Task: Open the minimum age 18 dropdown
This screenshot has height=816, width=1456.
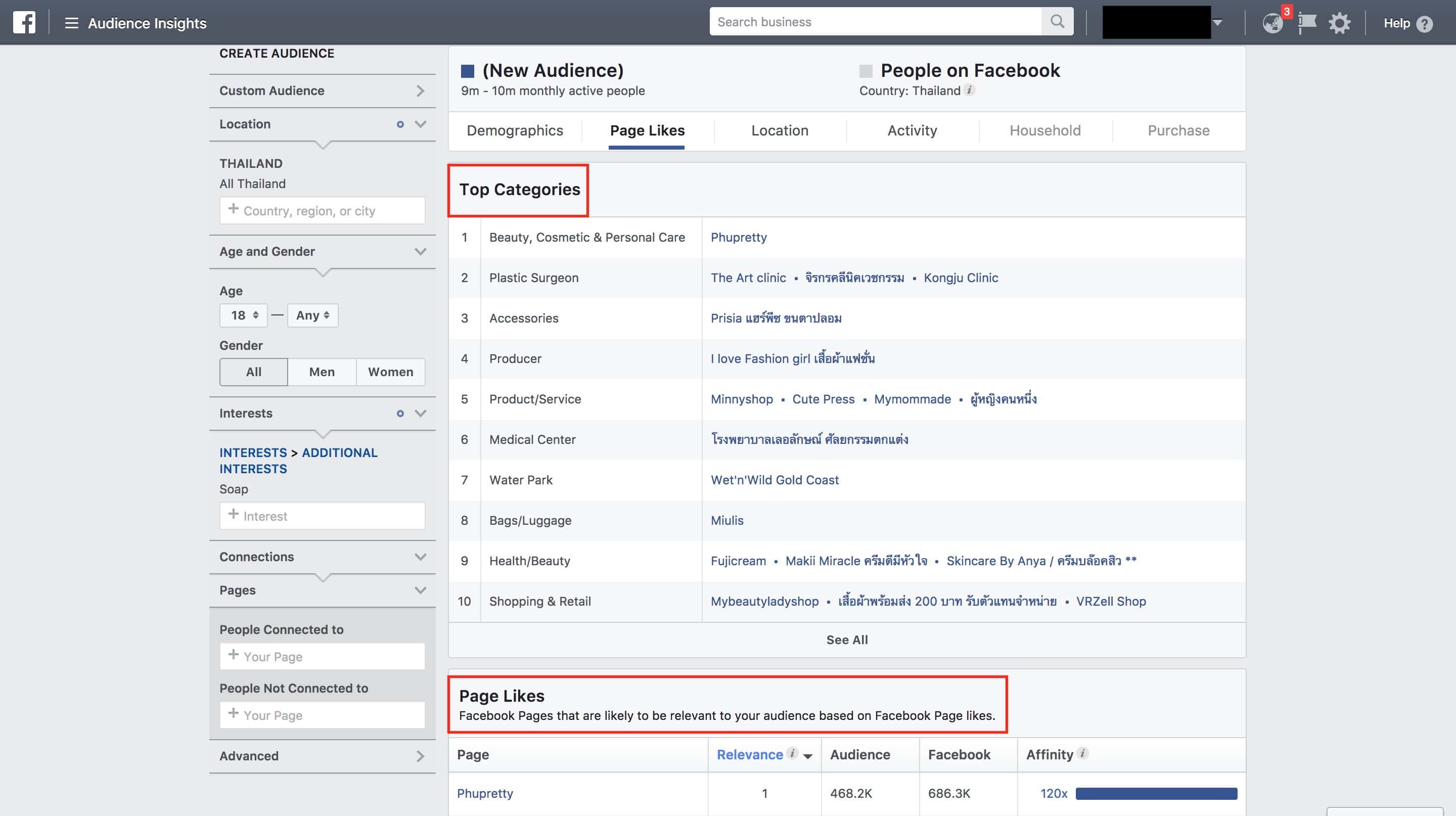Action: coord(244,315)
